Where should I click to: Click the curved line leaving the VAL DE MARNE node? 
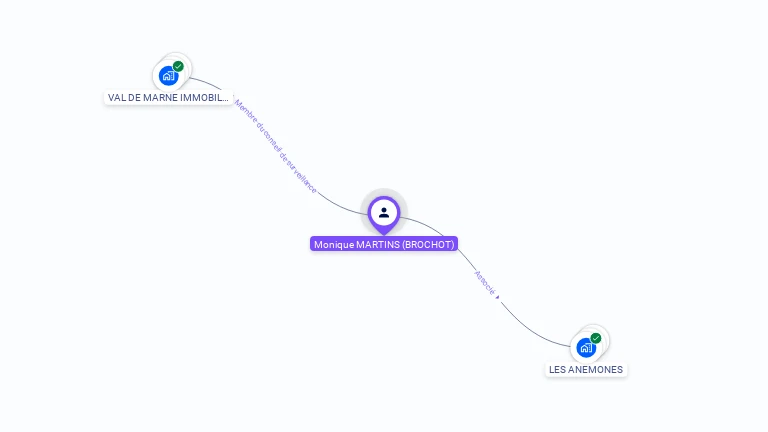(x=206, y=82)
